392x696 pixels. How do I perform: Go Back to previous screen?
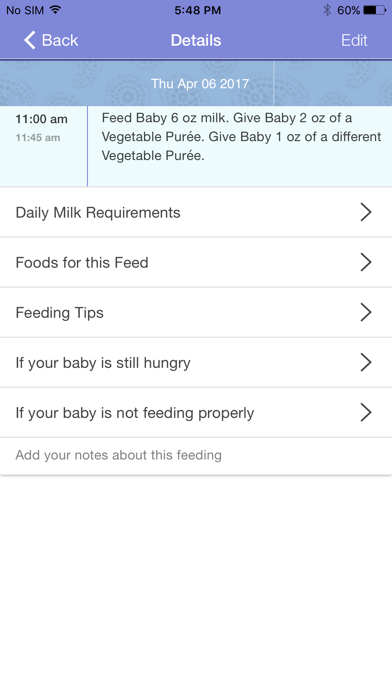[51, 40]
